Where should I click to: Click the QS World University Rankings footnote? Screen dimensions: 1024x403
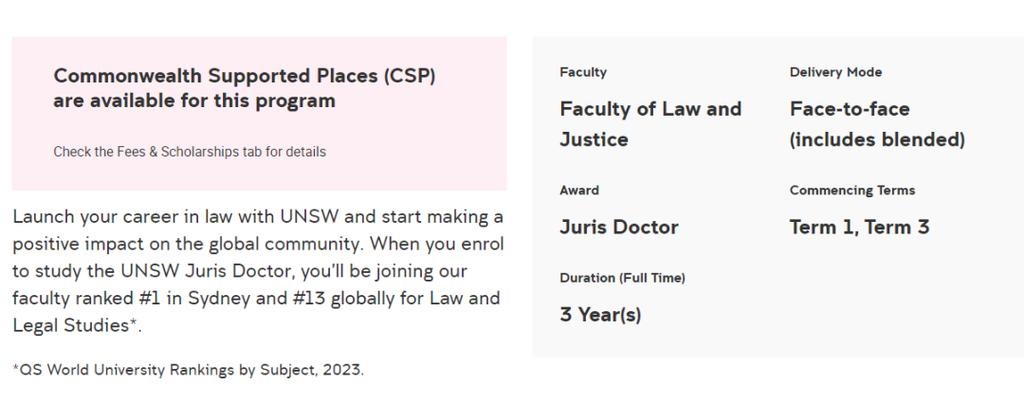pos(188,370)
